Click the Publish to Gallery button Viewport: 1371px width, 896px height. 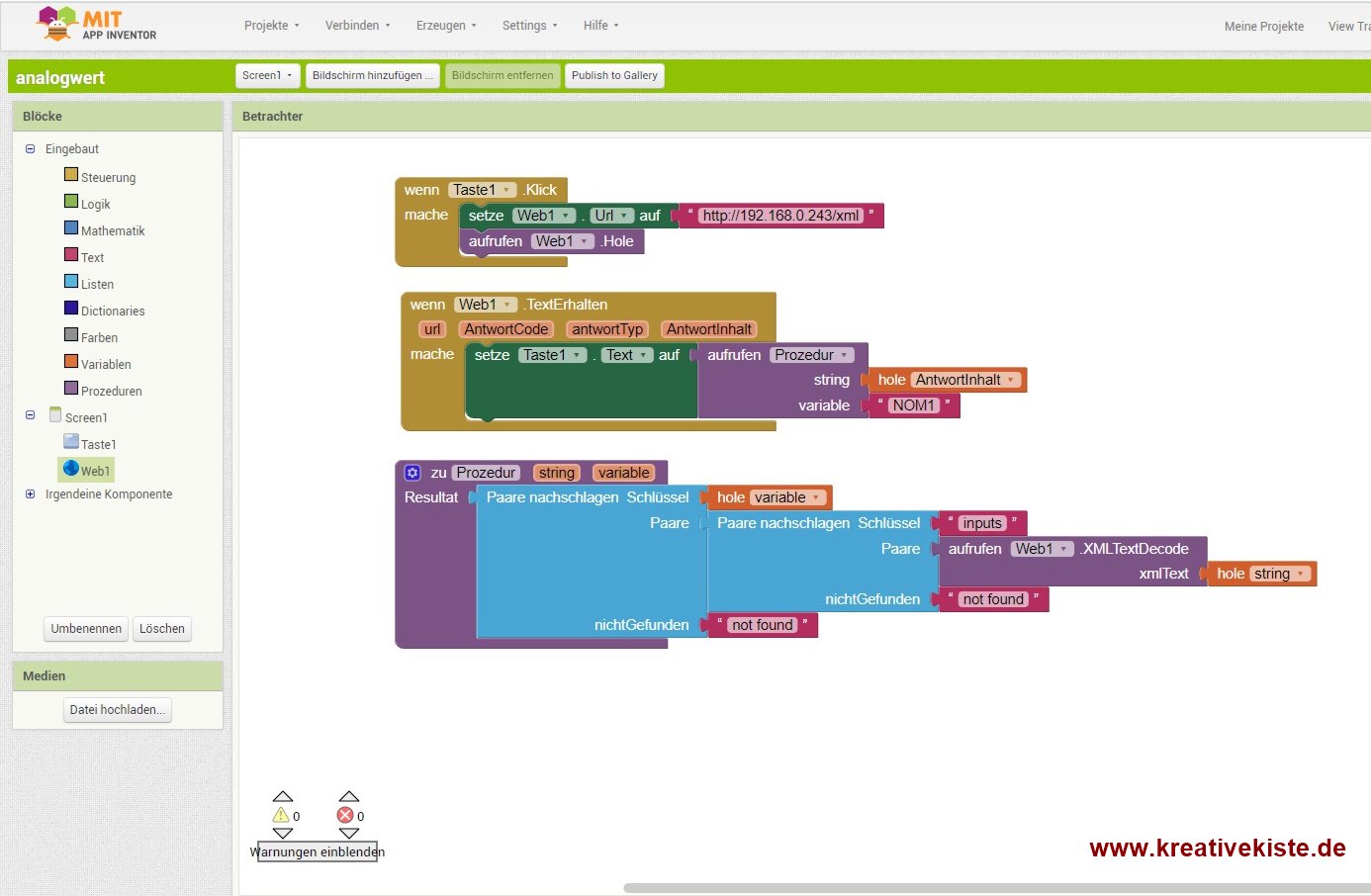click(x=614, y=76)
